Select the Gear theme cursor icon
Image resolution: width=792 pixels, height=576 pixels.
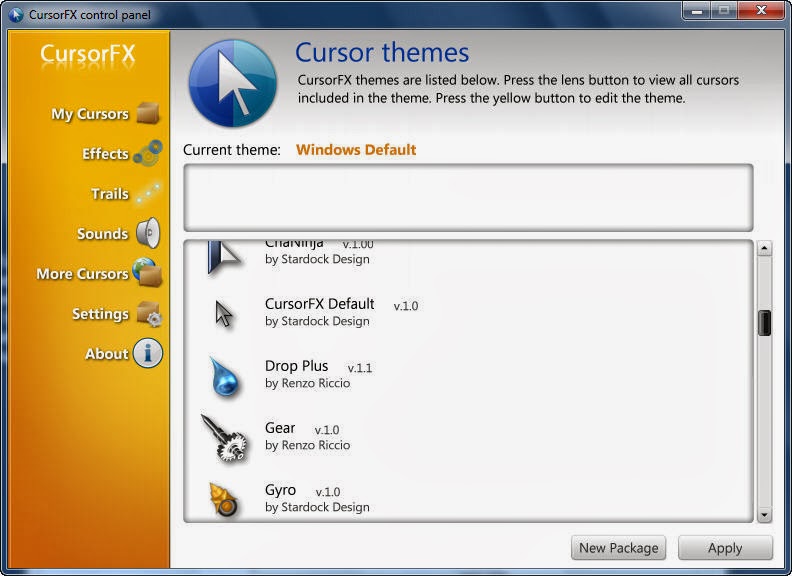point(224,438)
